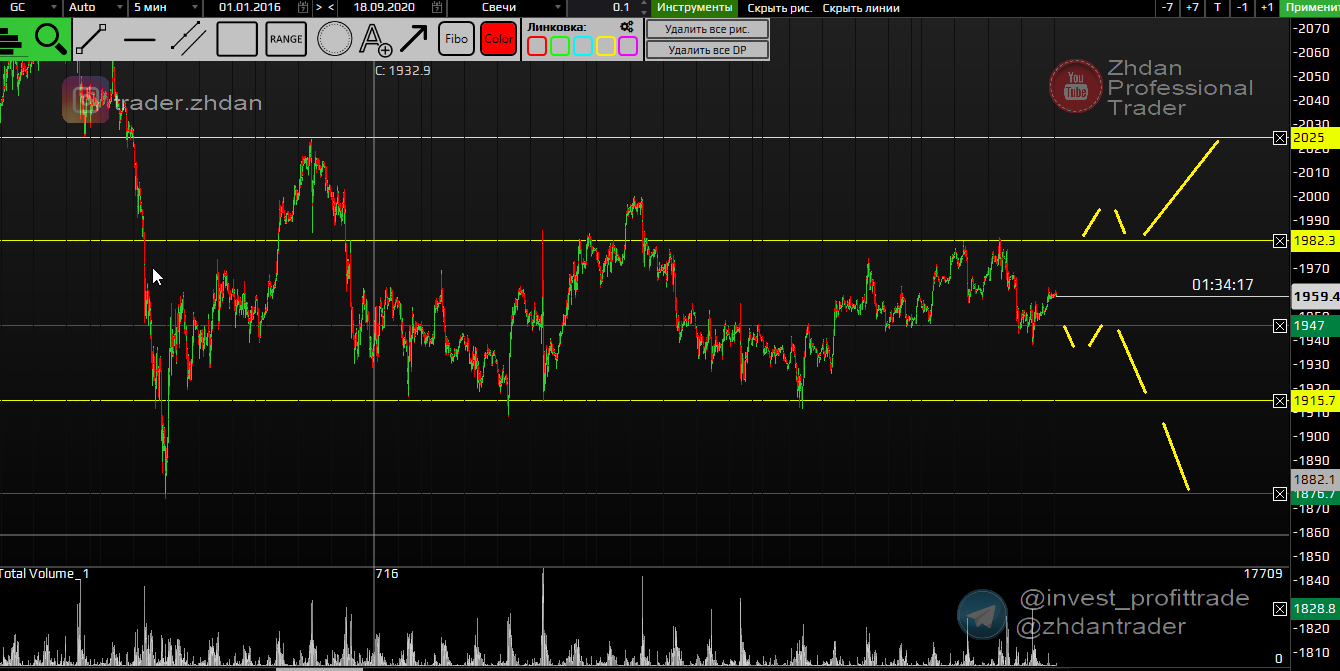Viewport: 1340px width, 671px height.
Task: Toggle the X box on the 1915.7 level
Action: [1280, 401]
